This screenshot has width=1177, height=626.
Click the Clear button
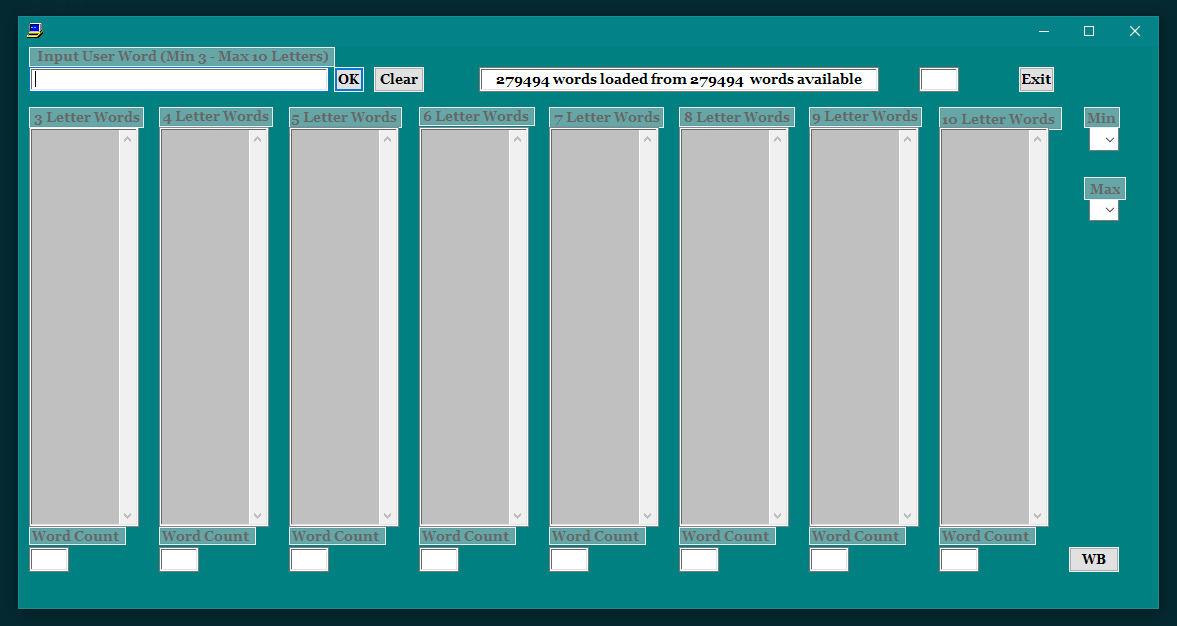(399, 80)
